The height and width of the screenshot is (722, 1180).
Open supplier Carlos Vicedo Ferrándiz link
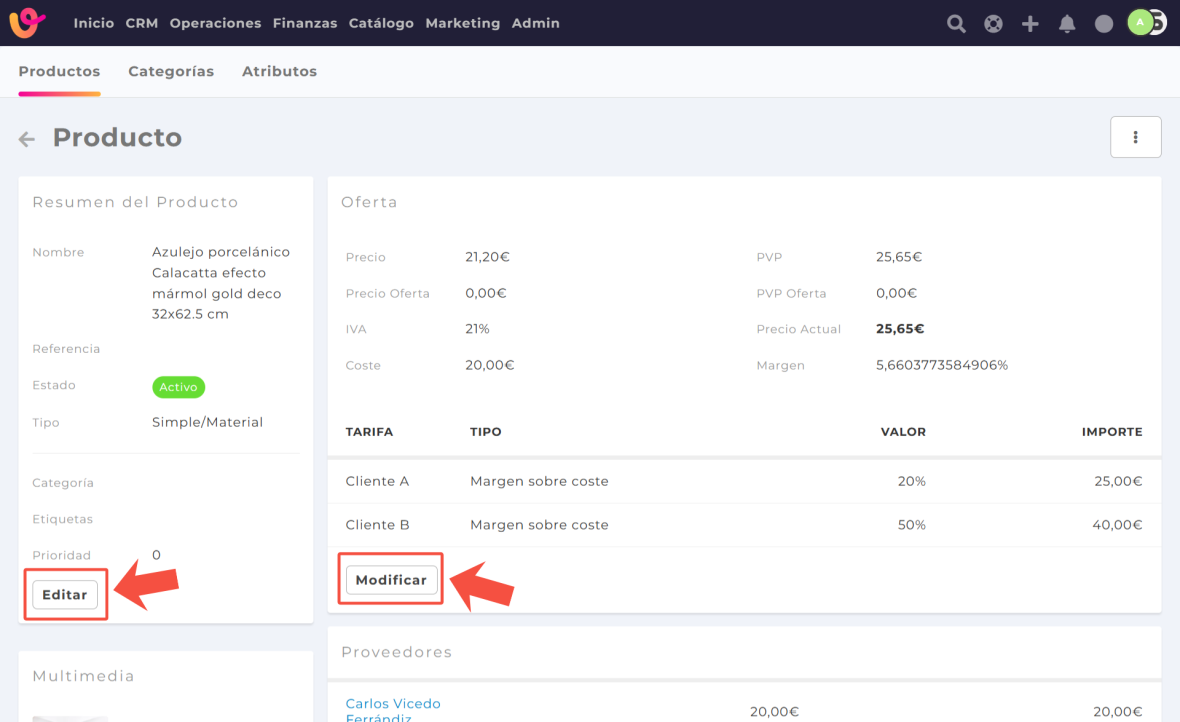pyautogui.click(x=392, y=710)
